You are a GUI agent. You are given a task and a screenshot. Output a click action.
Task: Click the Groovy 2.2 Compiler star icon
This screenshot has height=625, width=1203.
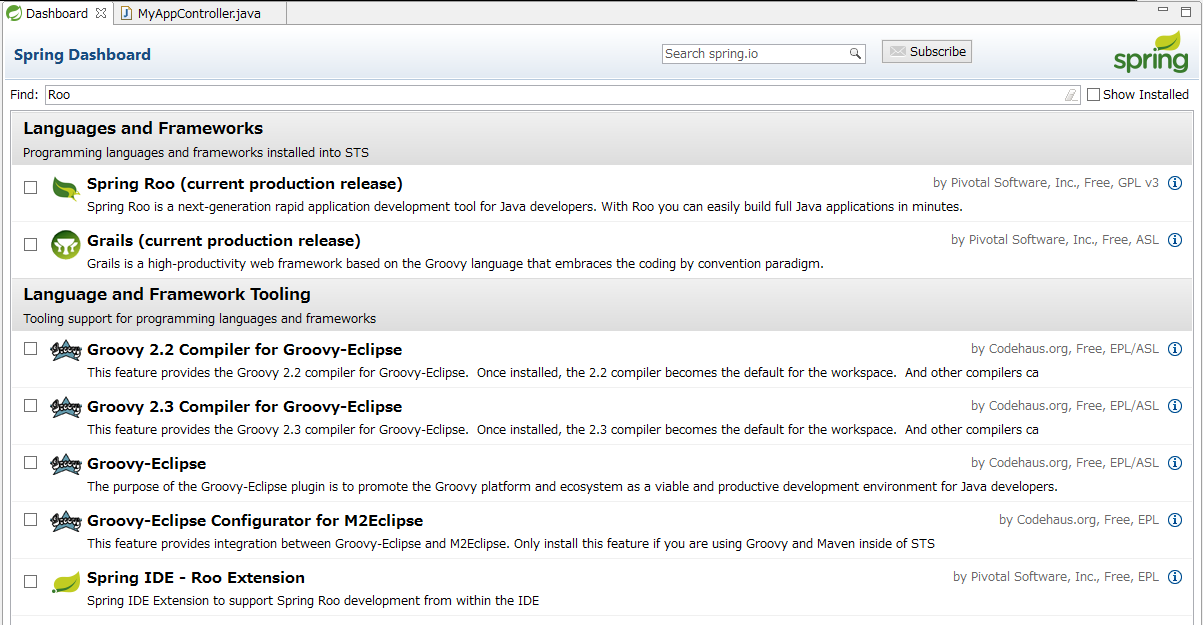click(66, 350)
